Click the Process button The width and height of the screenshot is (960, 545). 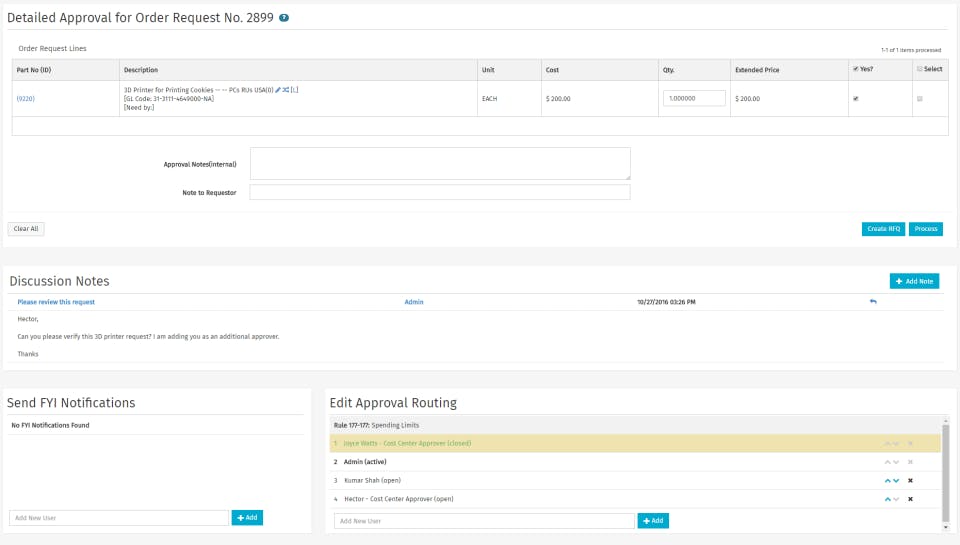click(x=926, y=229)
